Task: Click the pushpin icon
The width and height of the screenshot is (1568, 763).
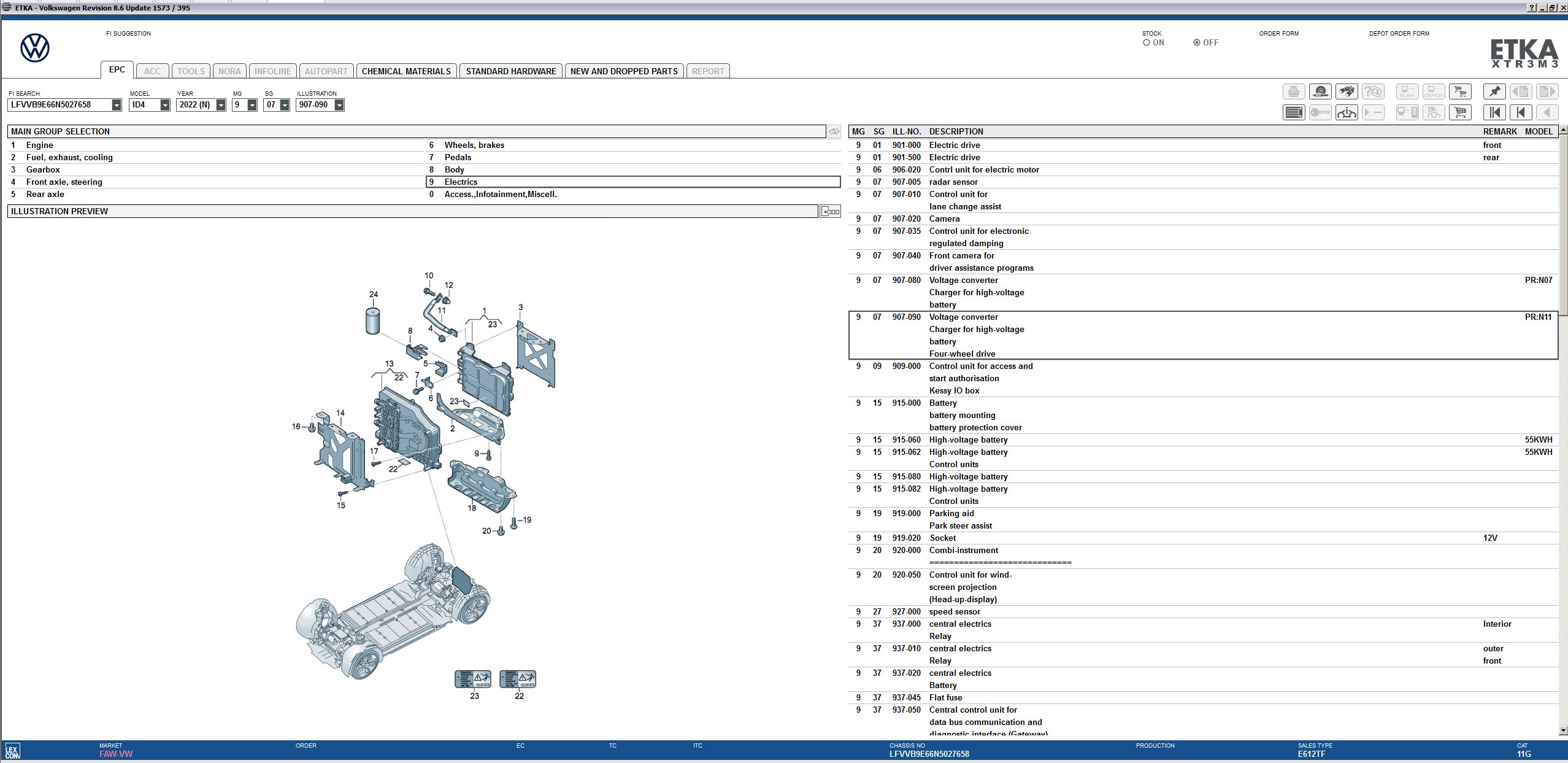Action: coord(1494,91)
